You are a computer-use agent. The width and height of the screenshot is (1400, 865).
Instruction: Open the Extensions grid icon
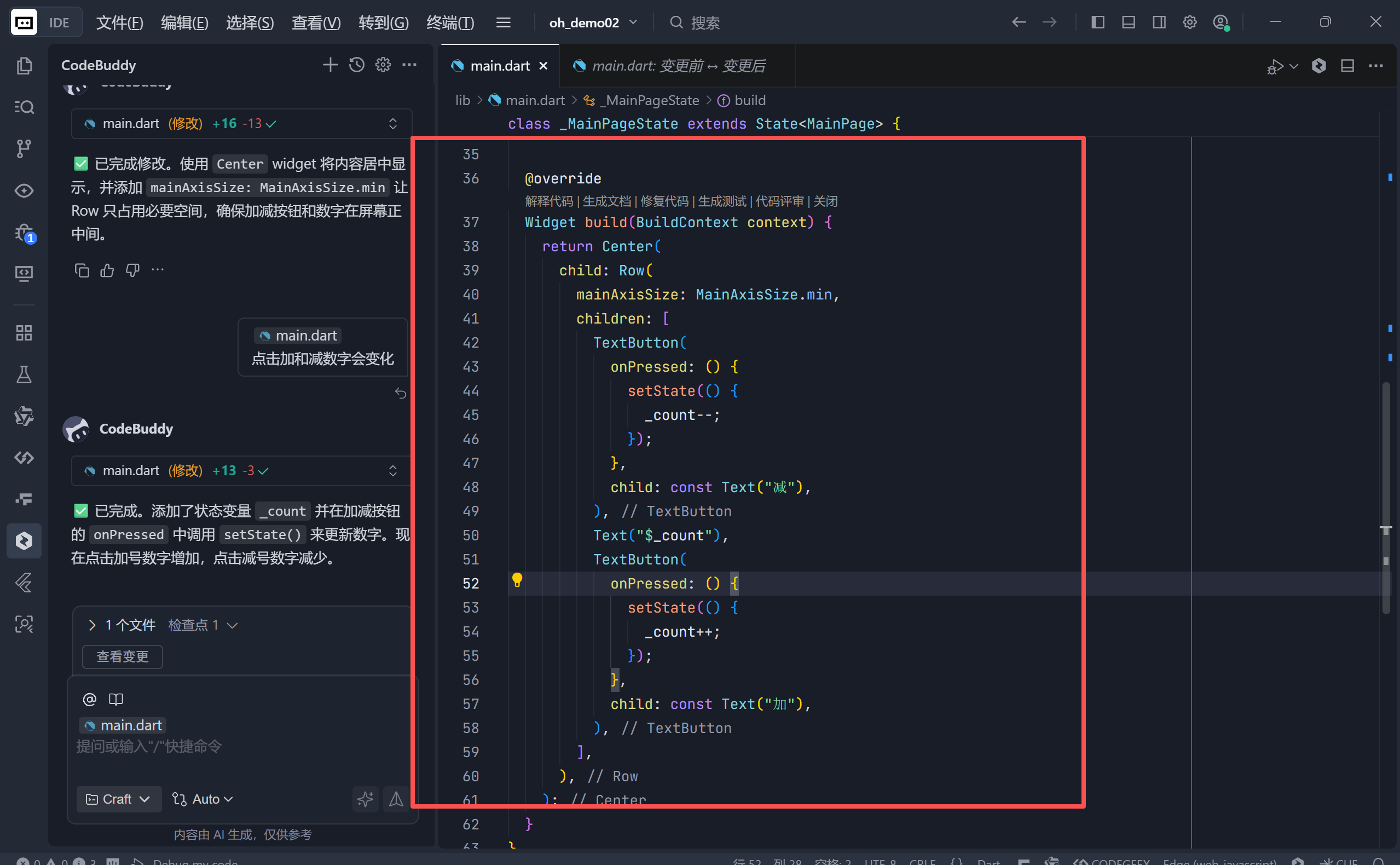click(x=24, y=333)
